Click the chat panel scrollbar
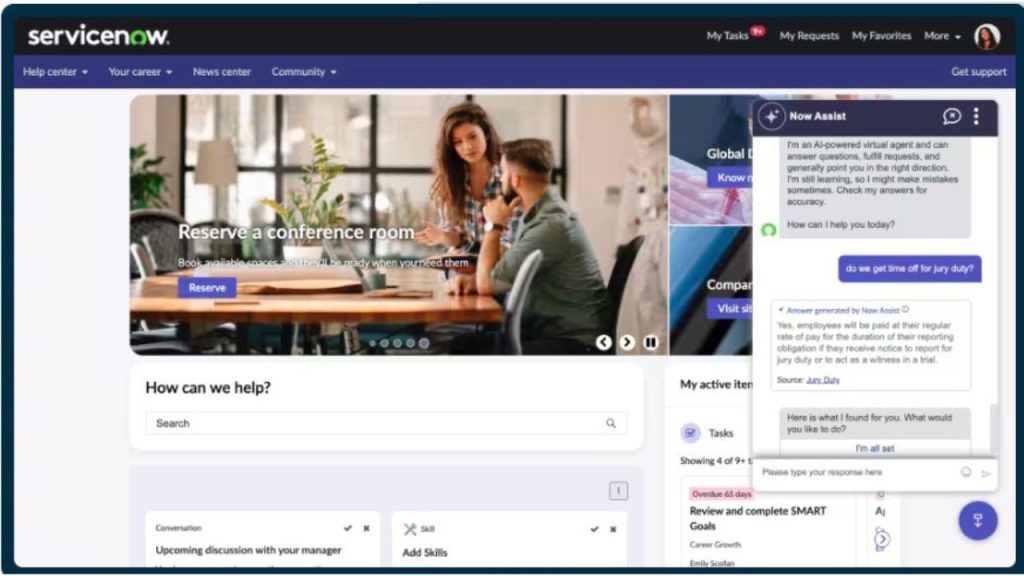This screenshot has width=1024, height=576. pos(995,428)
